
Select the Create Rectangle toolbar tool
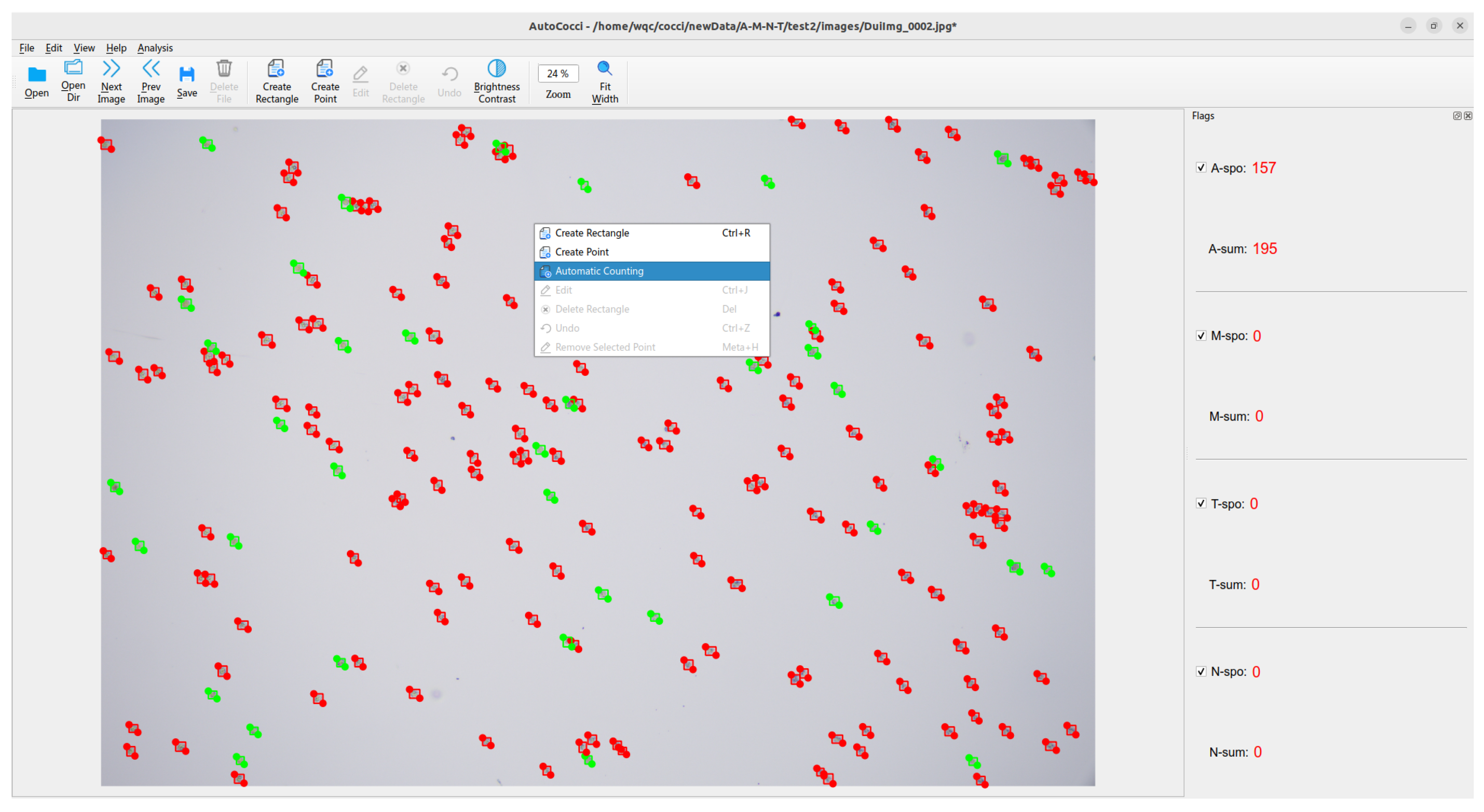[276, 70]
